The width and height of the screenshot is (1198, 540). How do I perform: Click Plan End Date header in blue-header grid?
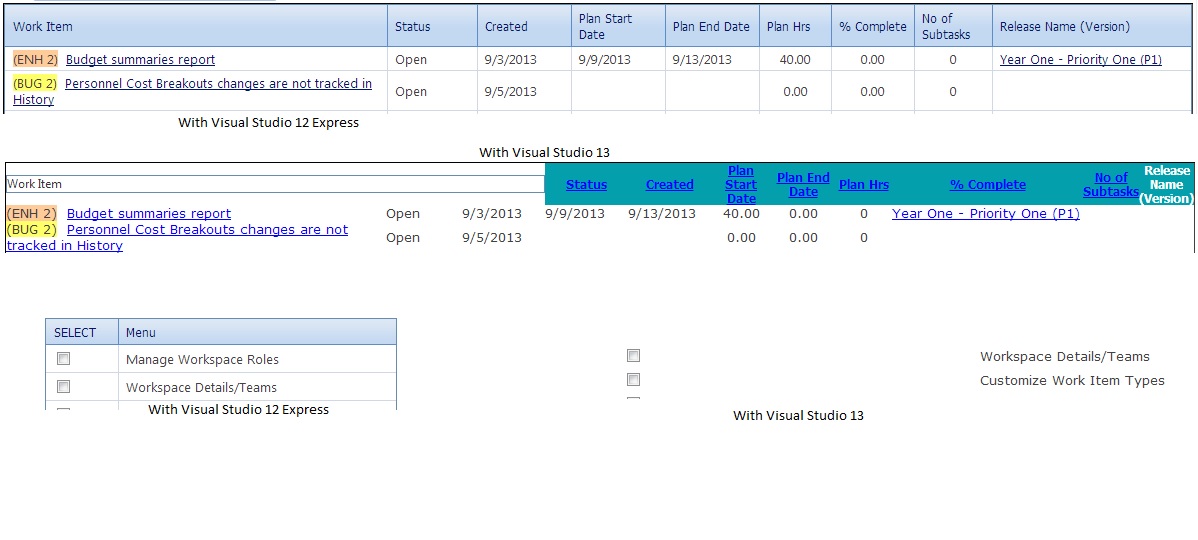click(712, 27)
